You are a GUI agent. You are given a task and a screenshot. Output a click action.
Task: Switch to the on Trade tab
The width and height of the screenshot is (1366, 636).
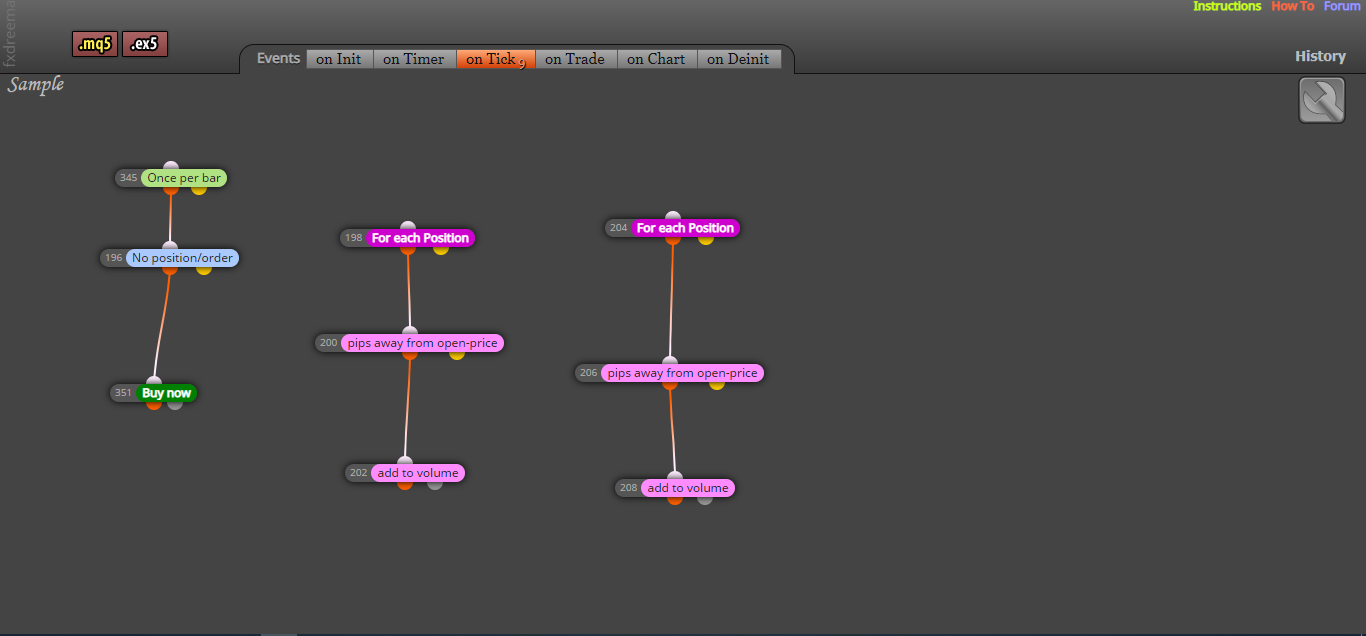click(x=575, y=59)
